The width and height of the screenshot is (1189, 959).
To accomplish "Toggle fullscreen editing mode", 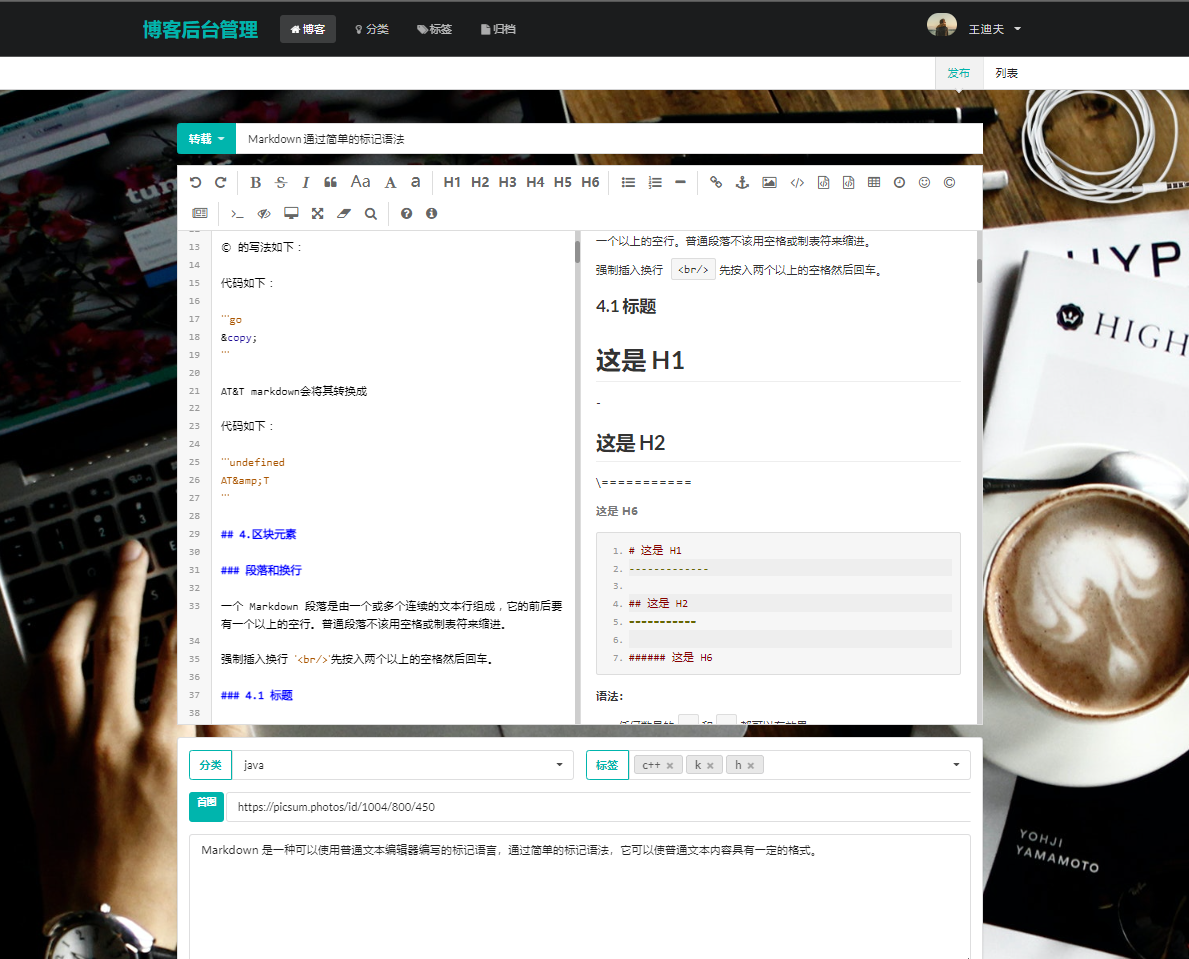I will [x=317, y=213].
